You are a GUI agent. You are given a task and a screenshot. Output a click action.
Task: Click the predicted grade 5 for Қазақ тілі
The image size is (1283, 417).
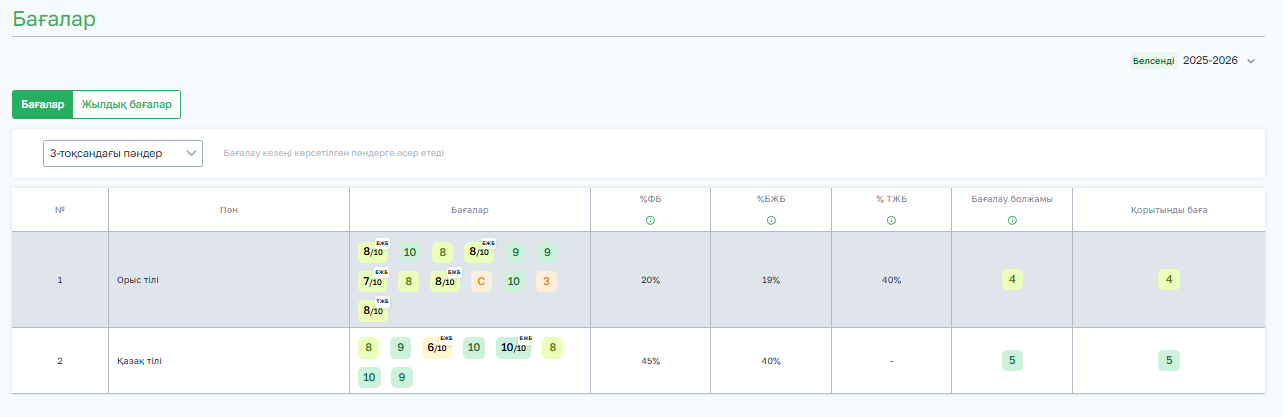click(1012, 361)
